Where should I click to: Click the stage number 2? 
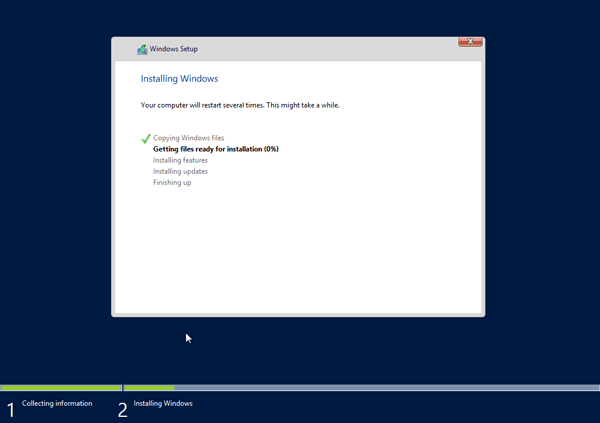tap(122, 410)
